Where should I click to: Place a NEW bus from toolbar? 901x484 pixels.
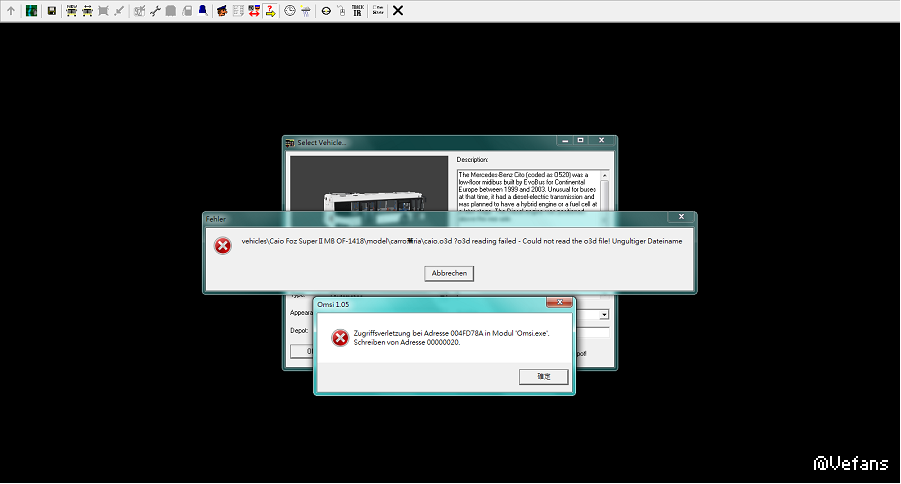(x=71, y=10)
